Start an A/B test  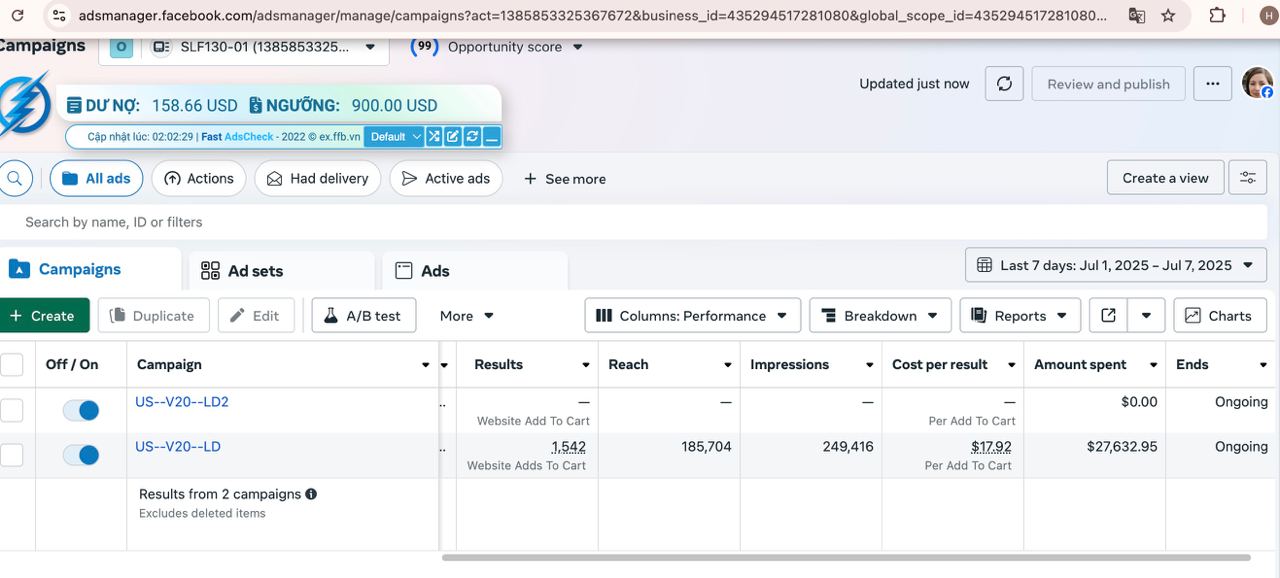[362, 316]
